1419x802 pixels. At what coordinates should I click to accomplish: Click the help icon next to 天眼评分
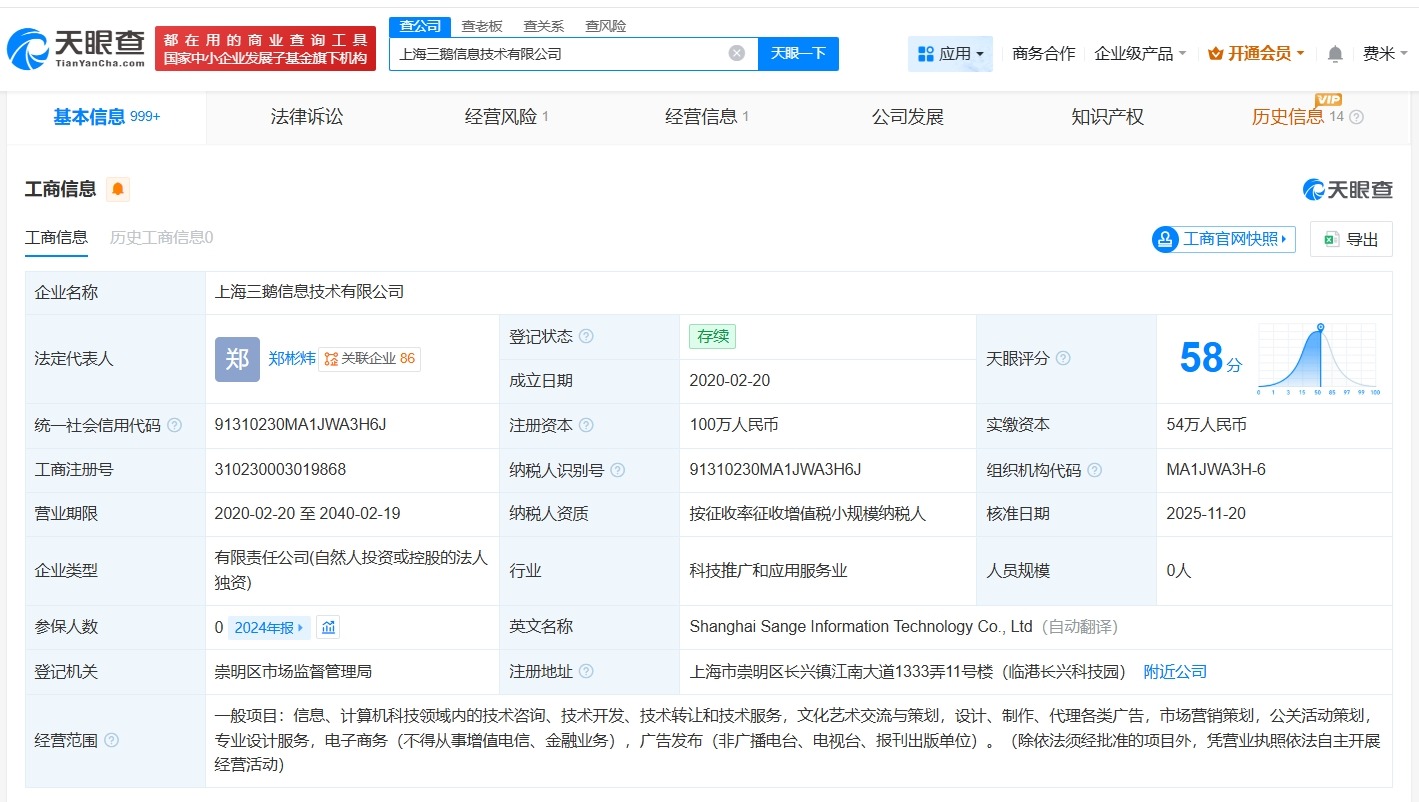tap(1062, 358)
